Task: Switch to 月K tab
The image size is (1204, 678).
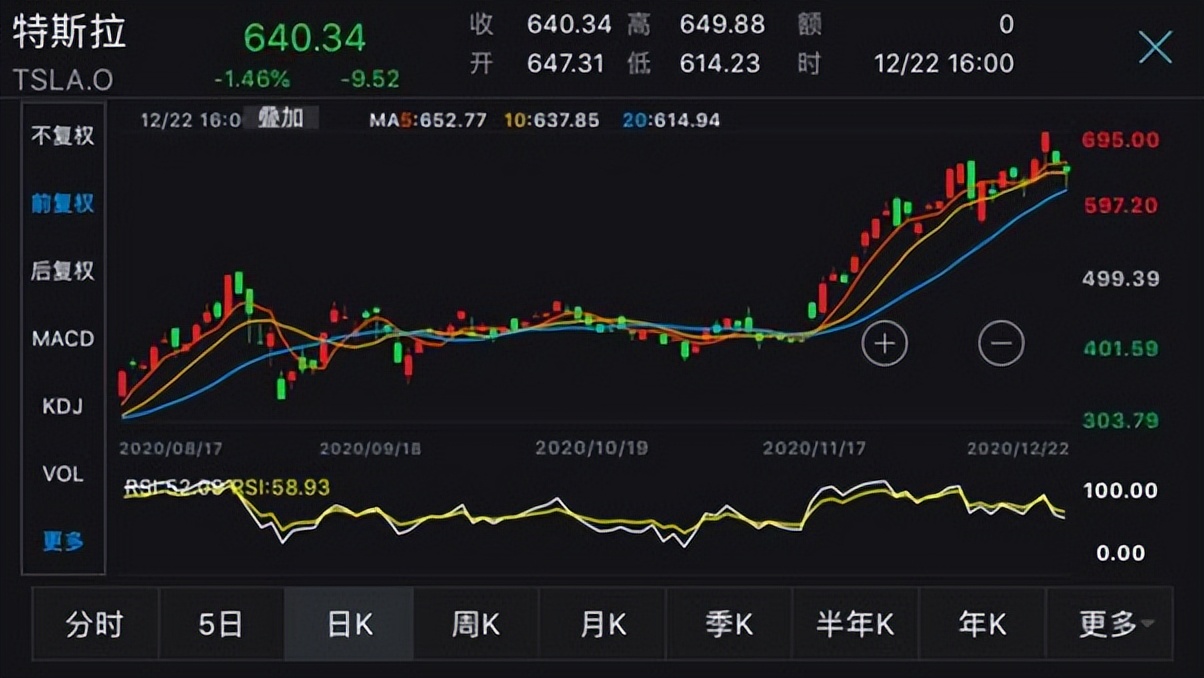Action: coord(602,625)
